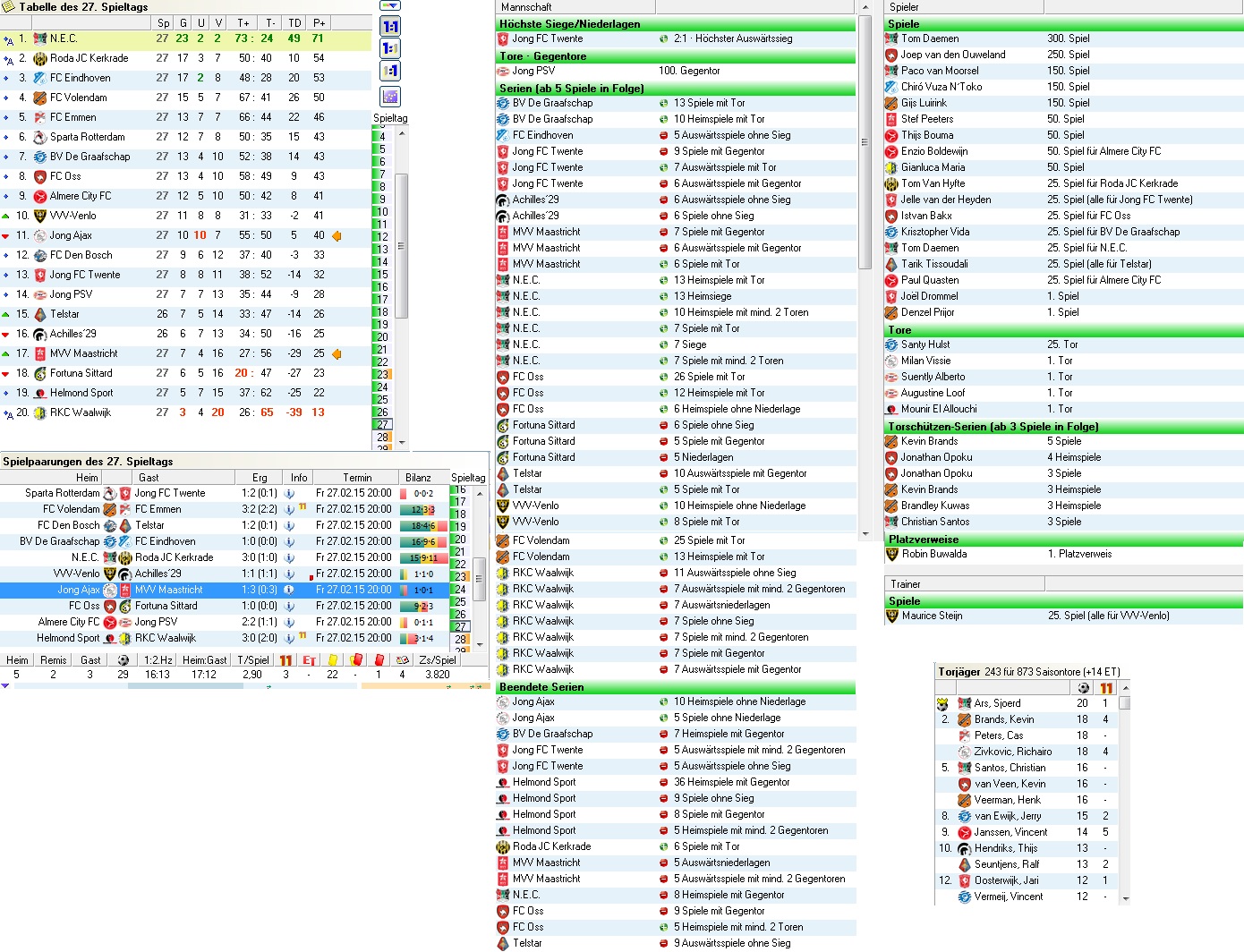Click 'T/Spiel' header in match statistics
The height and width of the screenshot is (952, 1244).
pos(253,660)
